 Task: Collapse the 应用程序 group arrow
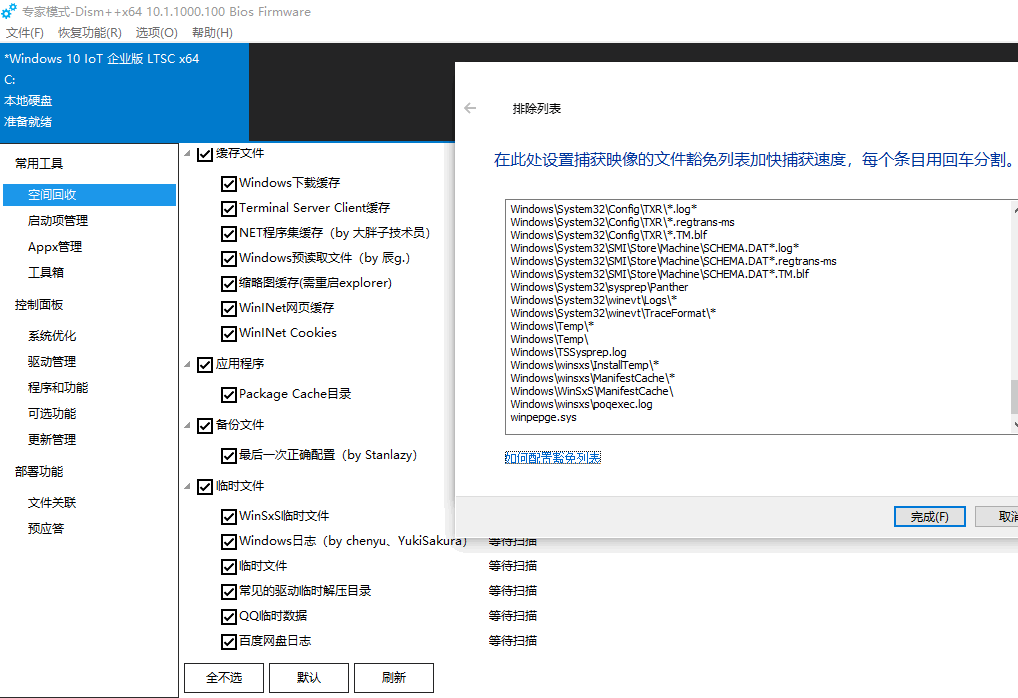pyautogui.click(x=187, y=365)
